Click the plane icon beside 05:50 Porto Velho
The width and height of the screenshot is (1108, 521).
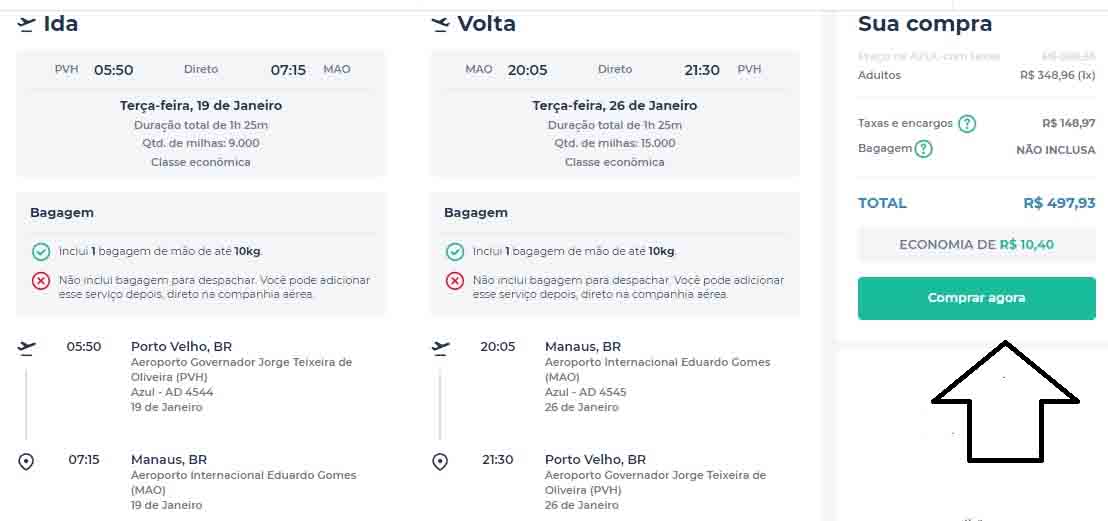(27, 347)
